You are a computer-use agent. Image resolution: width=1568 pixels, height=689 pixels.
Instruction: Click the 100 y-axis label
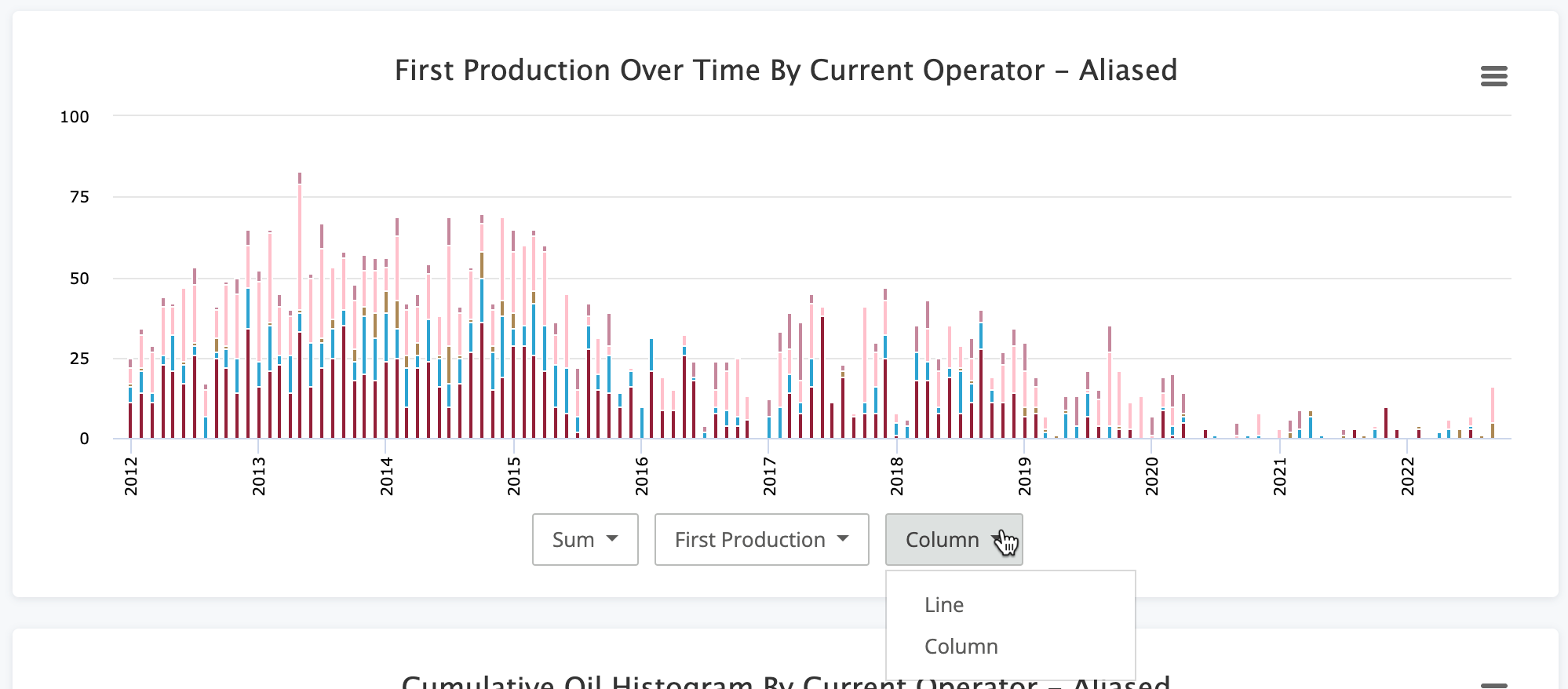(x=75, y=117)
